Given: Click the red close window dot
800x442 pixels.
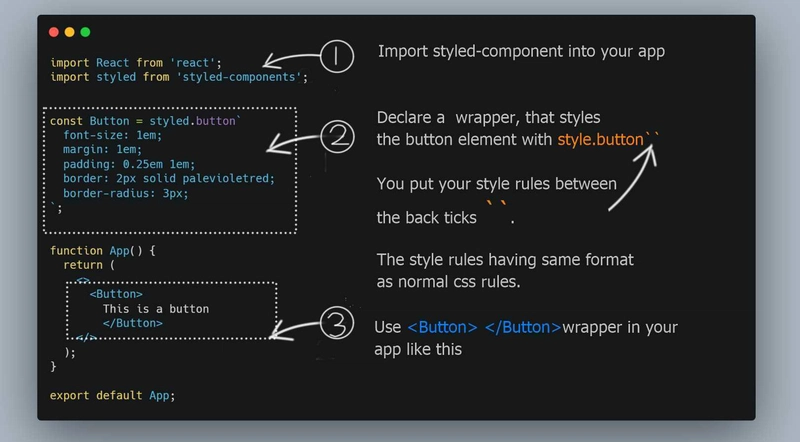Looking at the screenshot, I should (54, 32).
